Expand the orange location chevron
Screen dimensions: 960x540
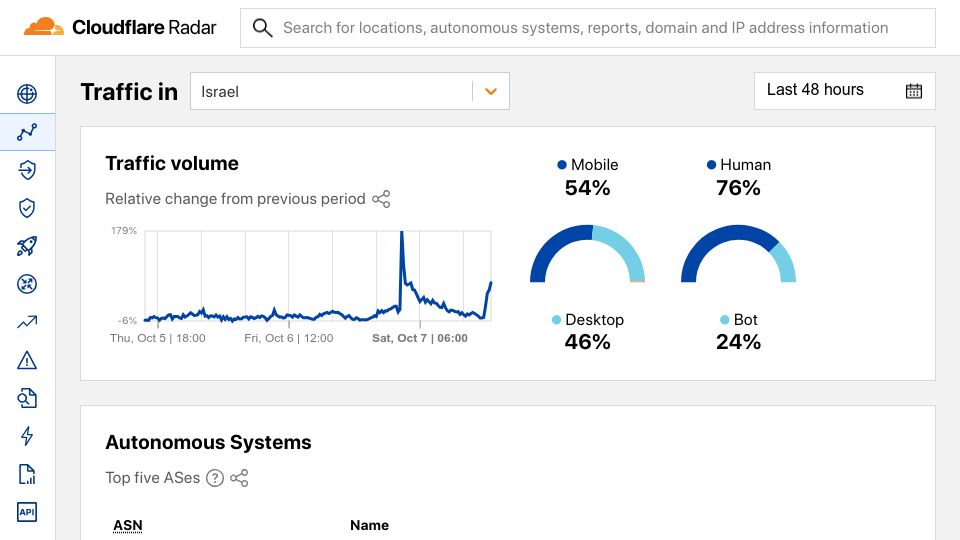(490, 91)
